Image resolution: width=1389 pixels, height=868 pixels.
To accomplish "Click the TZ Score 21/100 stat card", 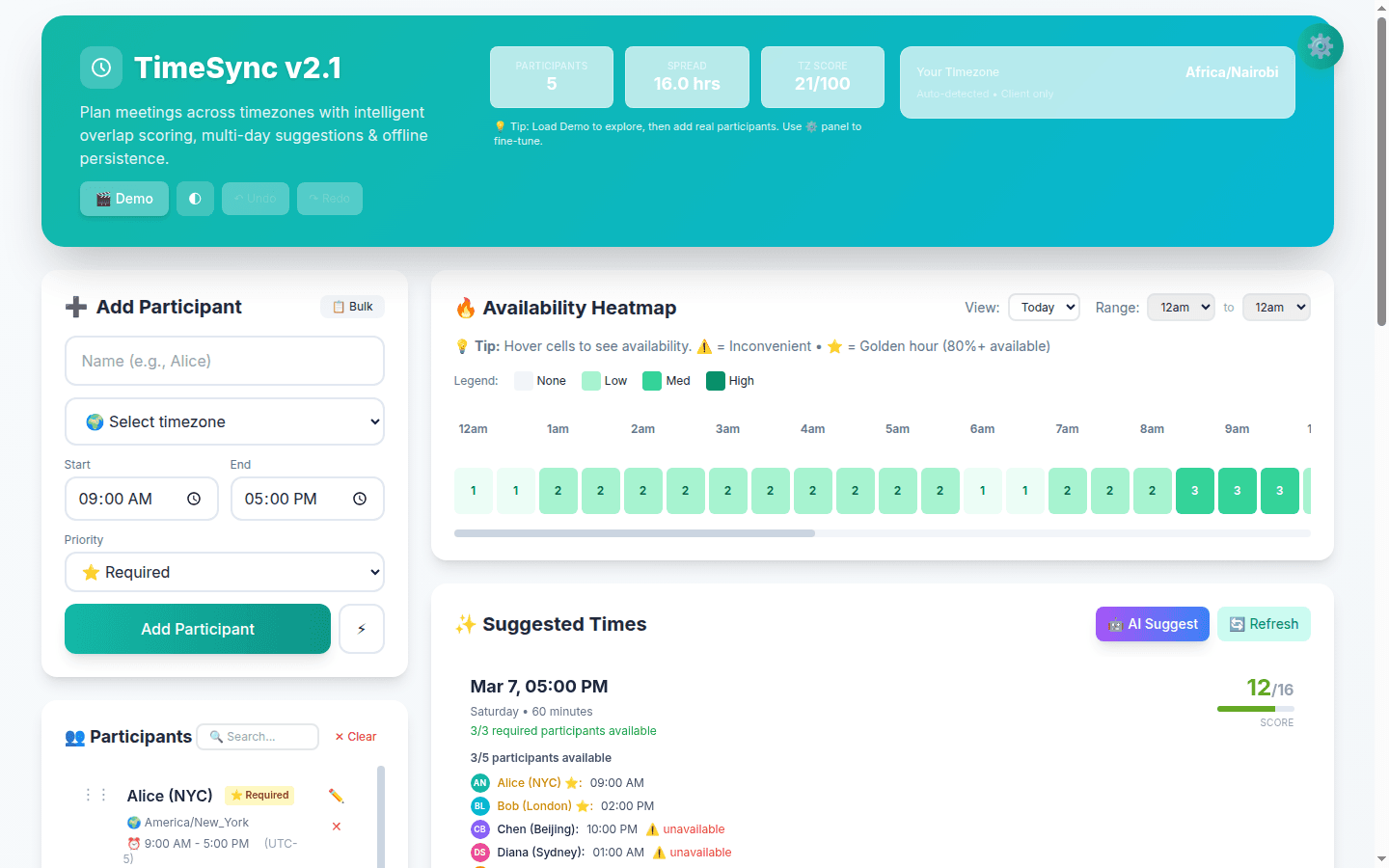I will click(823, 77).
